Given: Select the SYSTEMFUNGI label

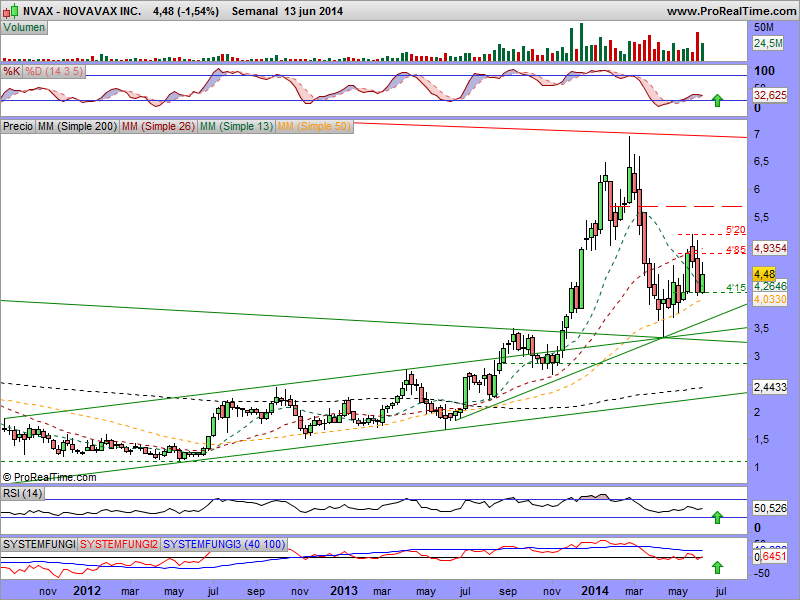Looking at the screenshot, I should click(39, 544).
